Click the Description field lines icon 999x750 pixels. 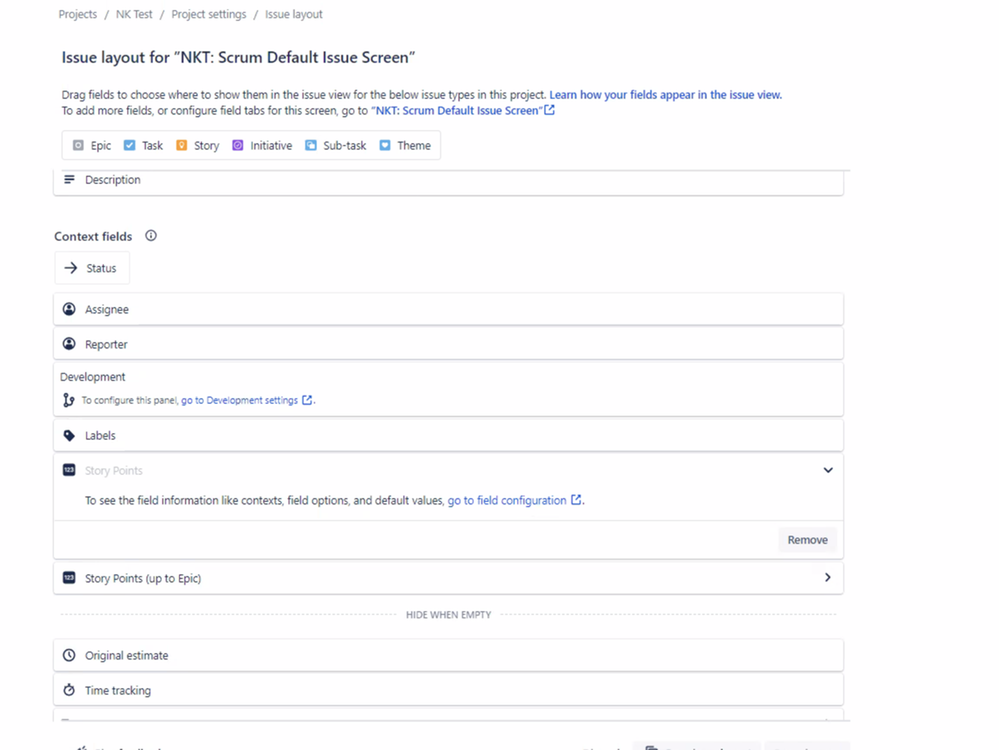[x=69, y=180]
